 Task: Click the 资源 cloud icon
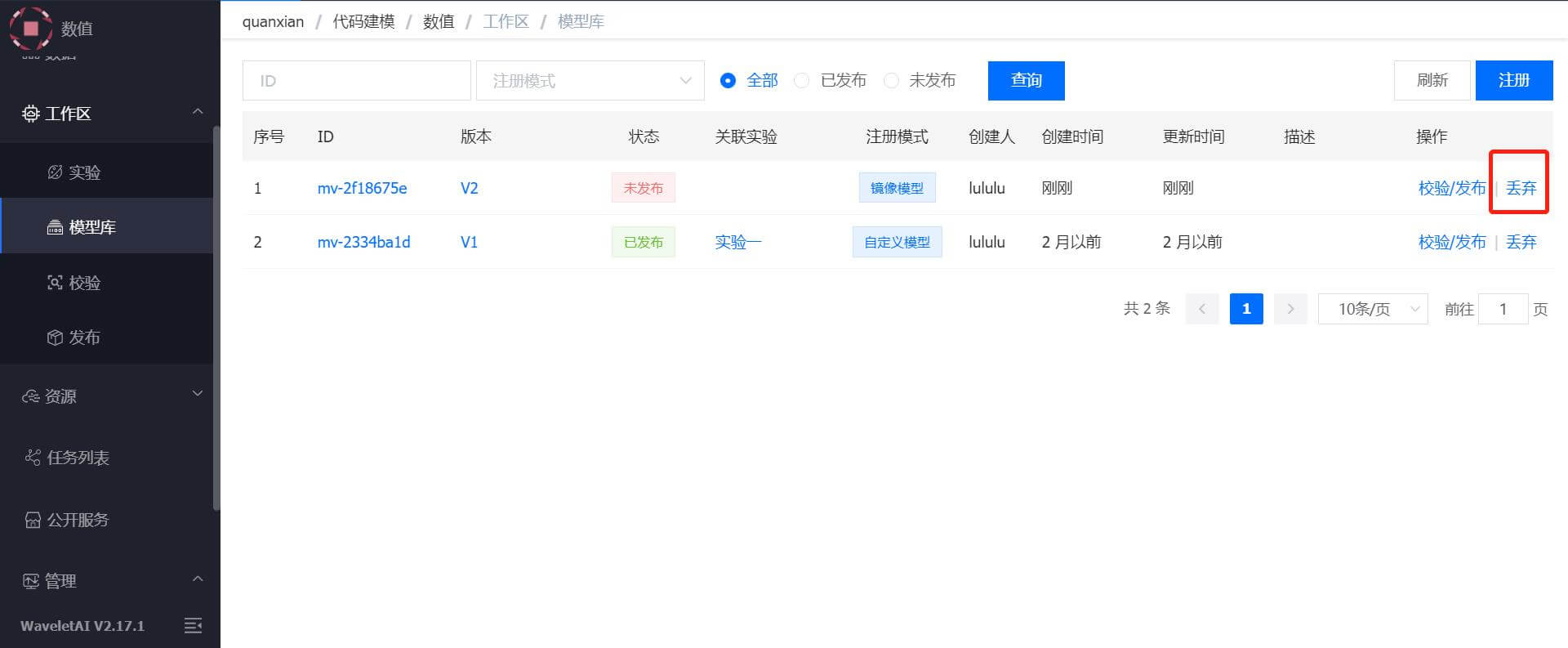[x=30, y=396]
